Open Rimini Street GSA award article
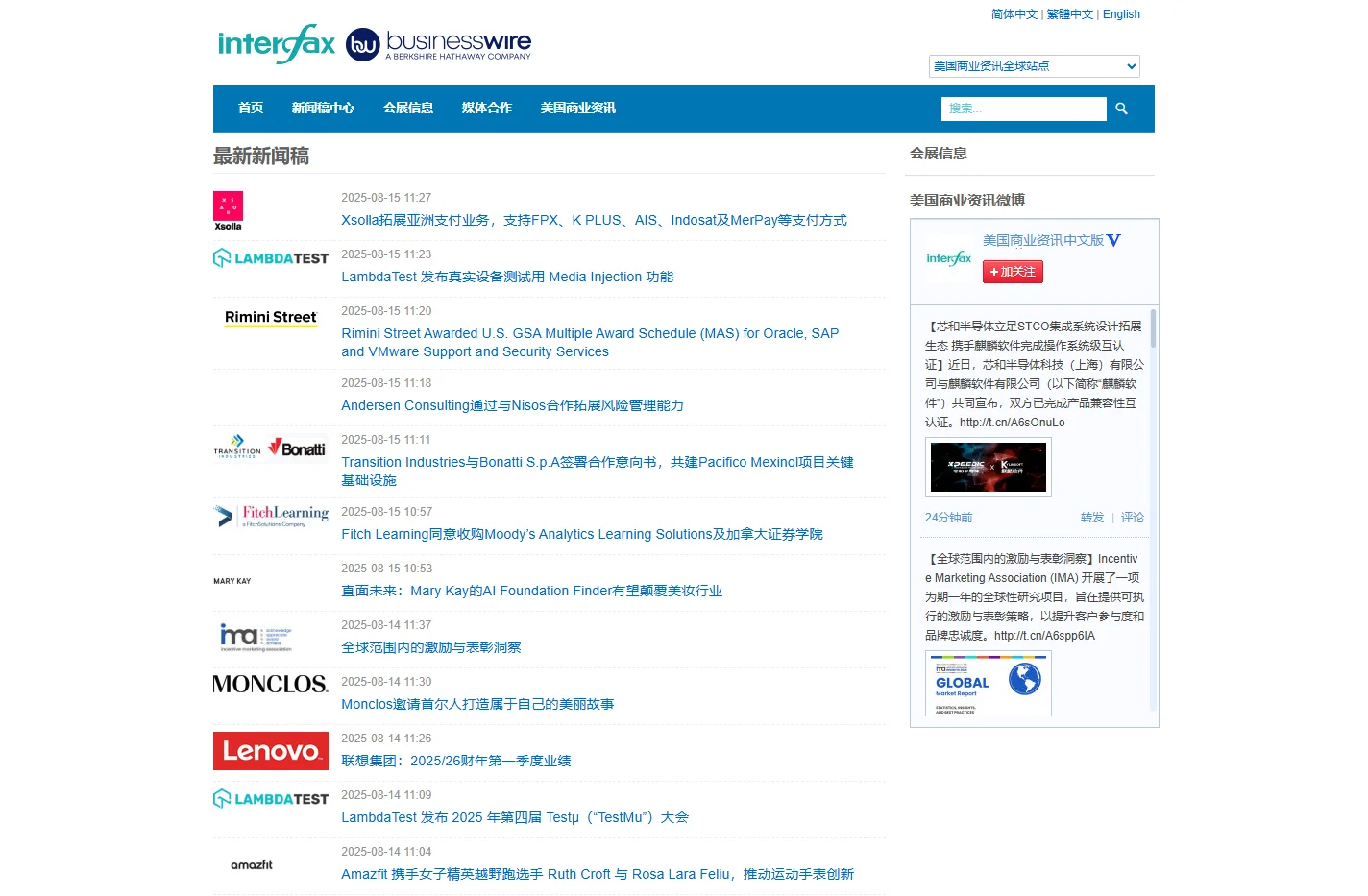The height and width of the screenshot is (896, 1368). pos(590,343)
